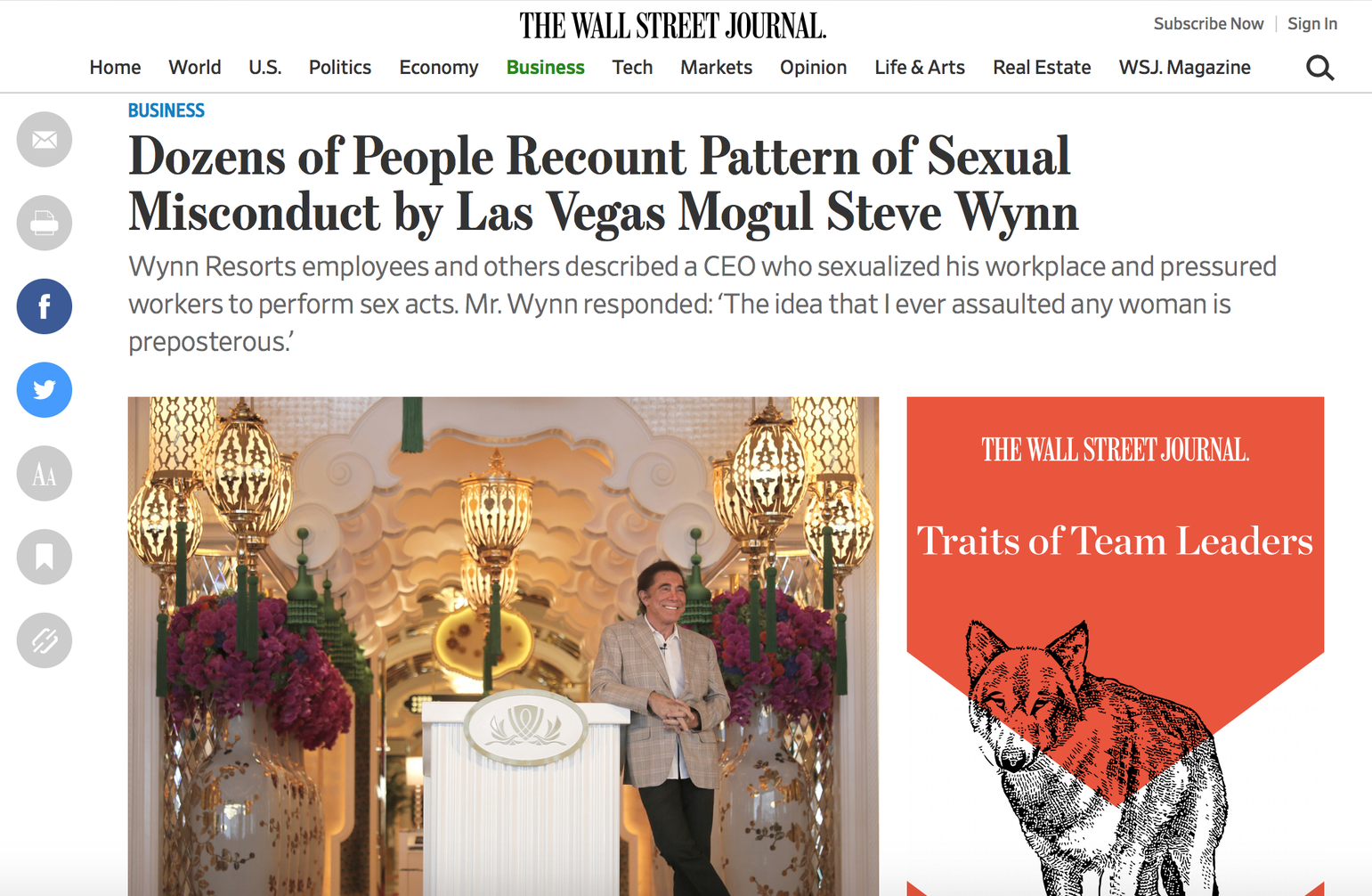Viewport: 1372px width, 896px height.
Task: Select the Tech menu item
Action: (x=632, y=68)
